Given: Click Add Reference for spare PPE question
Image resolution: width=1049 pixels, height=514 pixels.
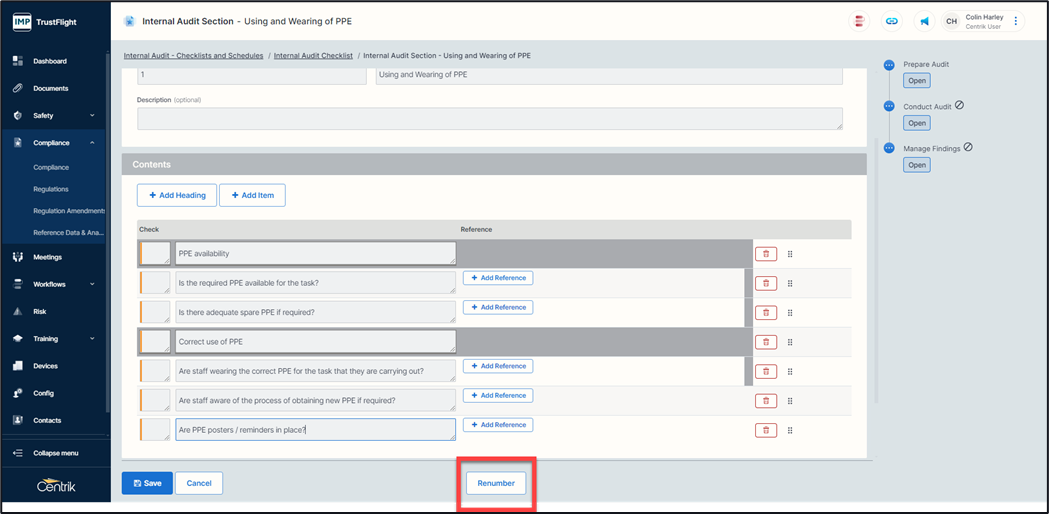Looking at the screenshot, I should (498, 308).
